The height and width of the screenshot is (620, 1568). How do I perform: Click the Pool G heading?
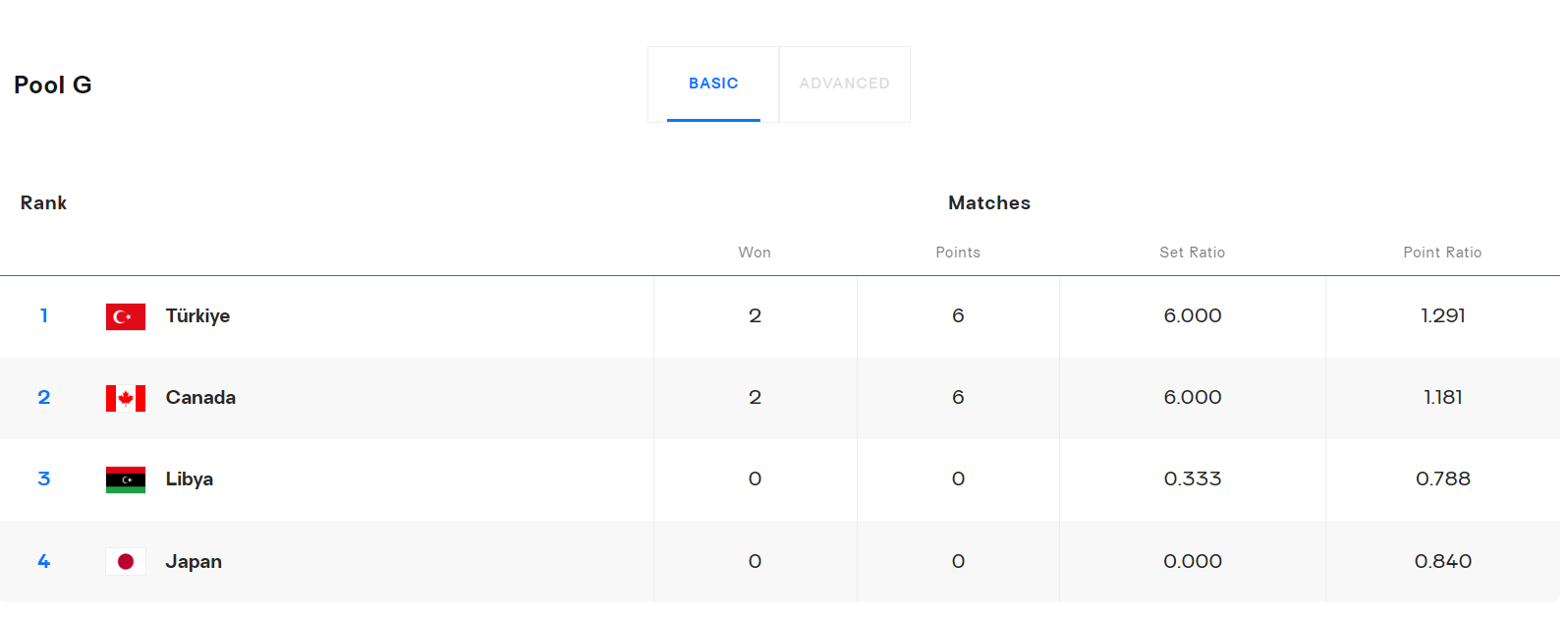pyautogui.click(x=53, y=85)
